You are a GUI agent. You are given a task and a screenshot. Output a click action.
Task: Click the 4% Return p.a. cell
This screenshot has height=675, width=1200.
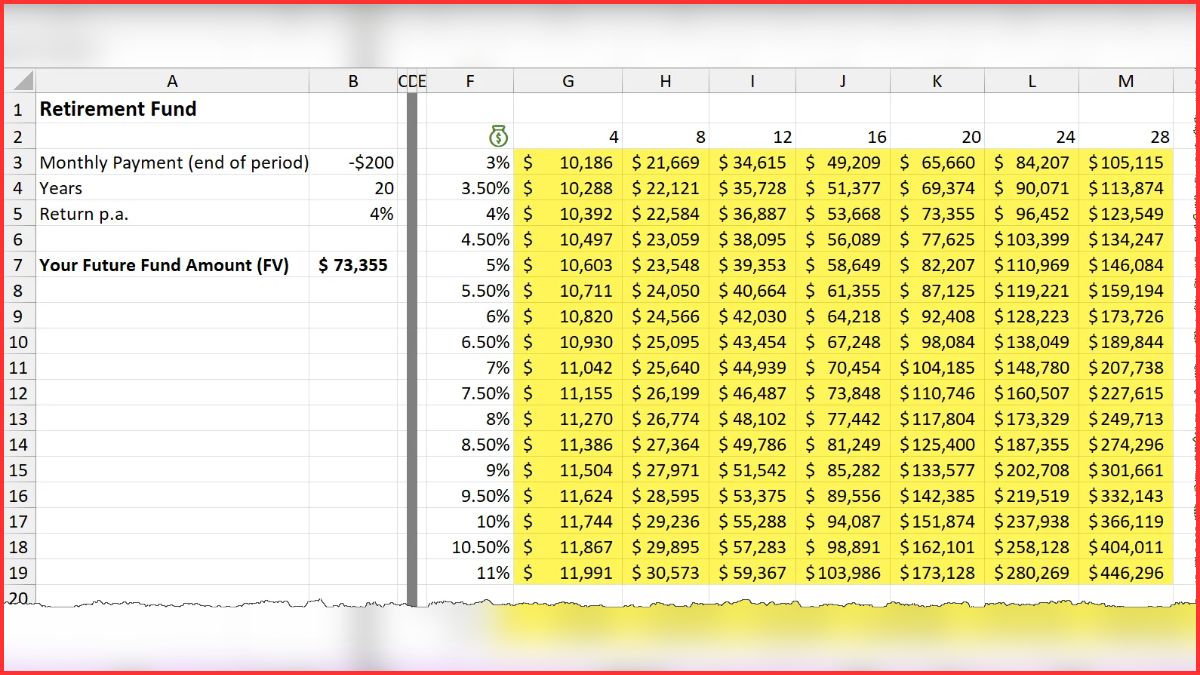[352, 214]
